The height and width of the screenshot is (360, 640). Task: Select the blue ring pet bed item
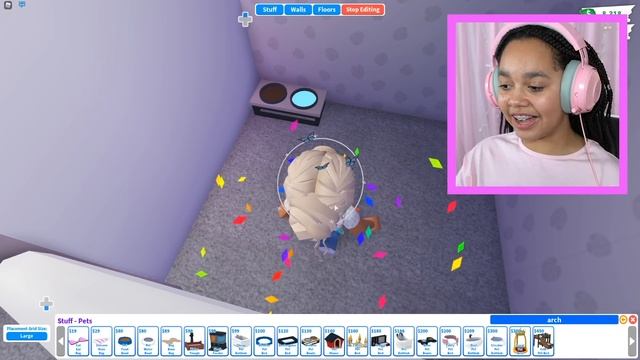(x=264, y=341)
